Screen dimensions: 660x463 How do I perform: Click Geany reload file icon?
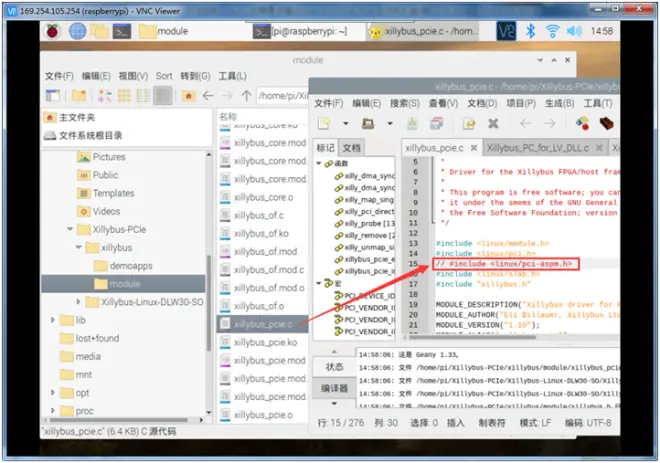pyautogui.click(x=469, y=123)
